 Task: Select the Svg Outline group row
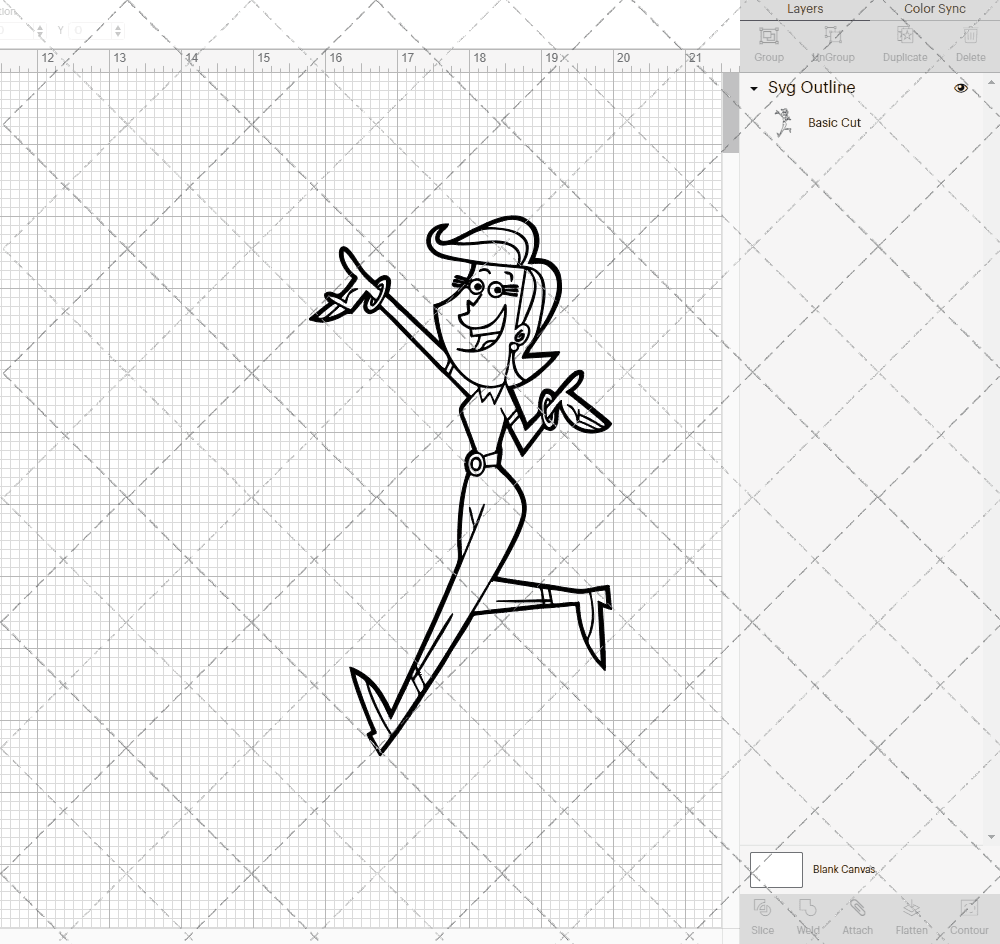(x=860, y=88)
